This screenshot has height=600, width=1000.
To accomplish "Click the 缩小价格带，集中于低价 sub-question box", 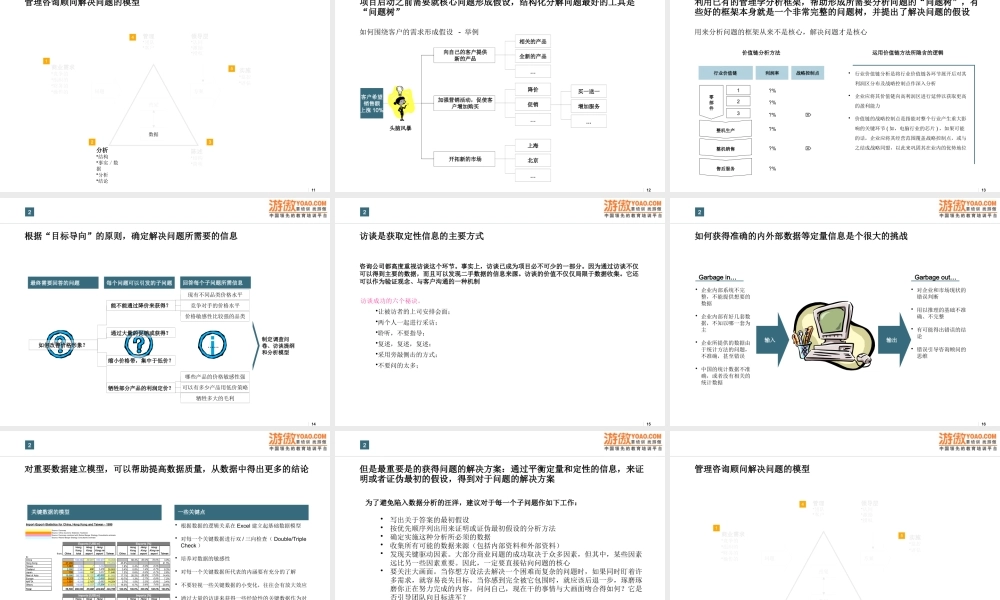I will (x=140, y=360).
